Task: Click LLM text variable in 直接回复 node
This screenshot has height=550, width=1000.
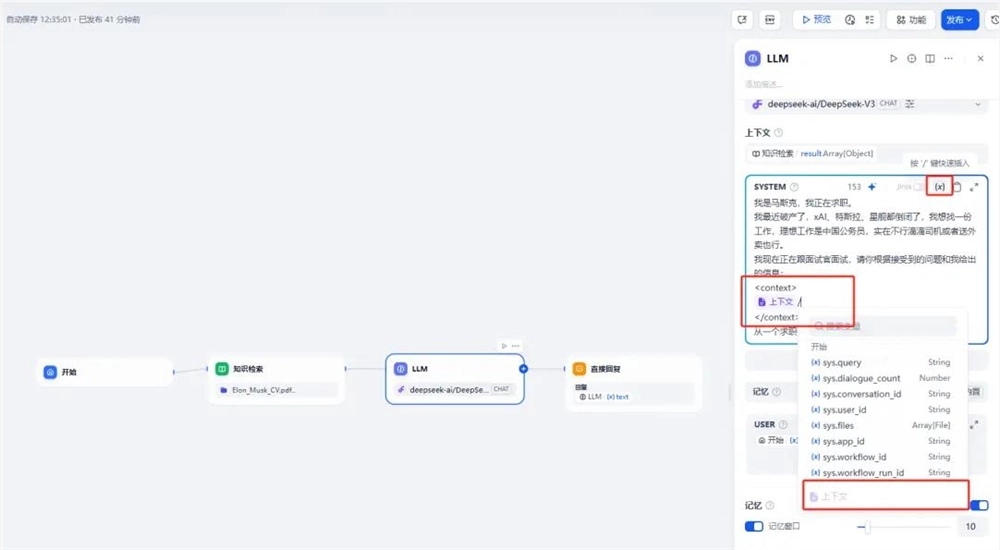Action: [603, 397]
